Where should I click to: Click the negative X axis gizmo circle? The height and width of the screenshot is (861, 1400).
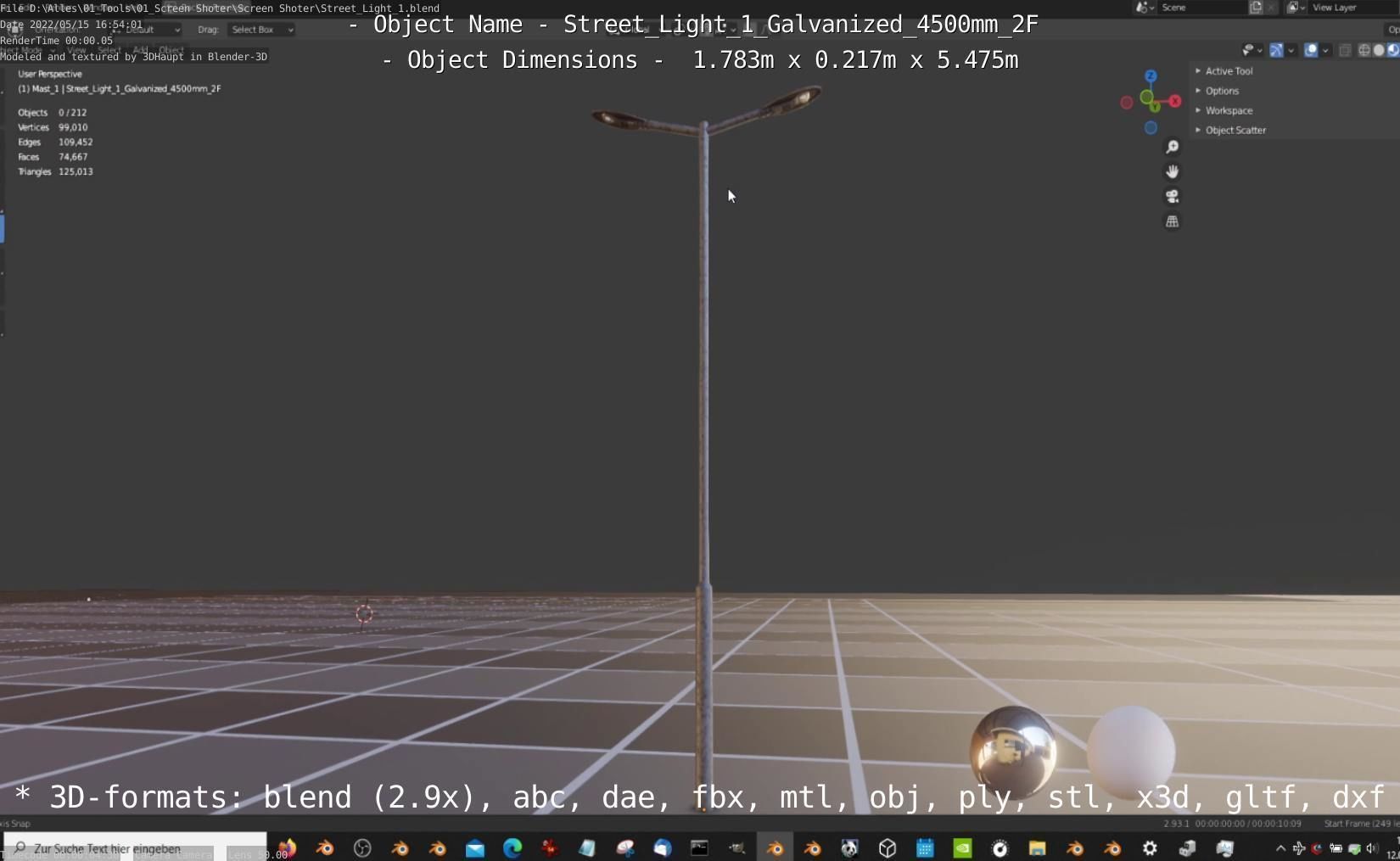(1126, 103)
